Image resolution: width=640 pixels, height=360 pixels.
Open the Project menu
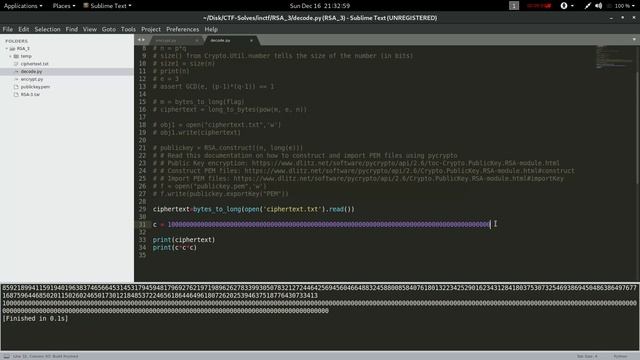pyautogui.click(x=151, y=29)
